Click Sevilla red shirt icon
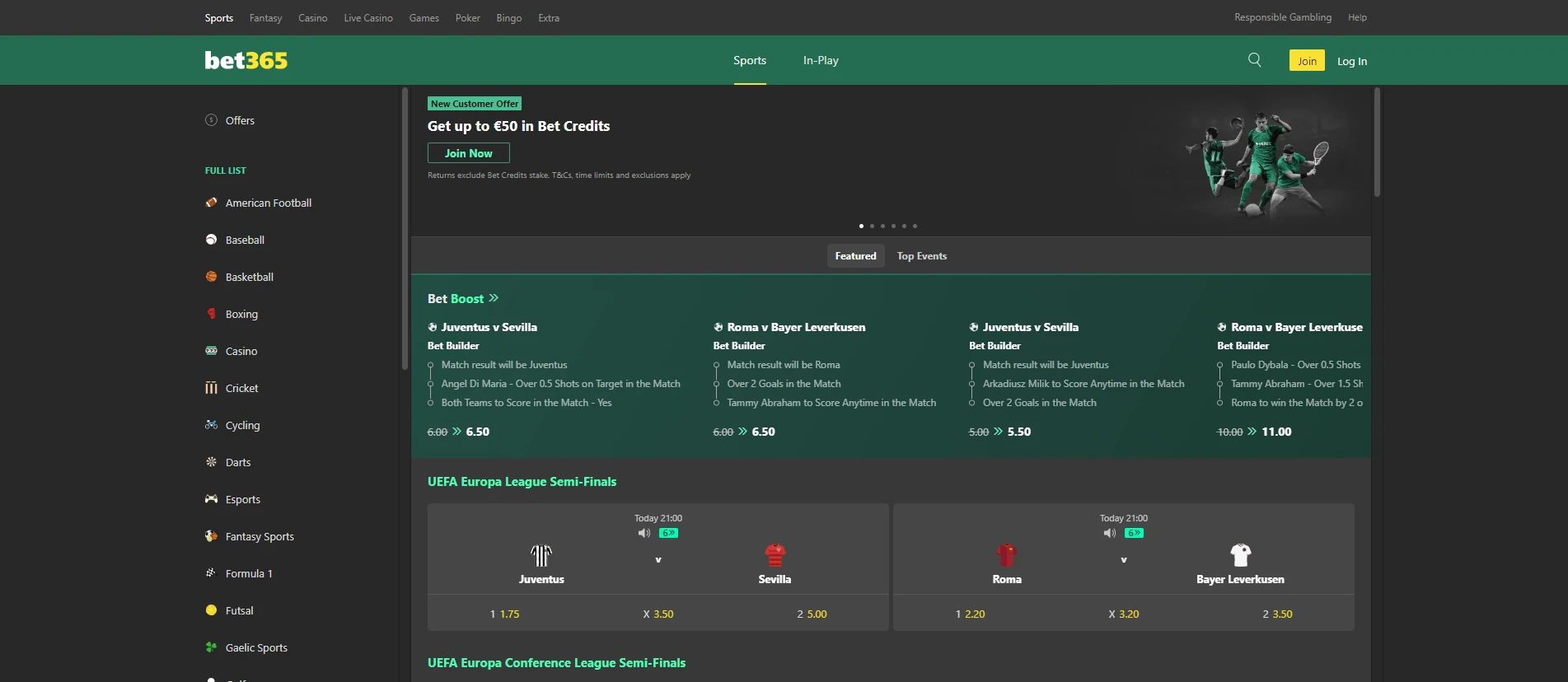The image size is (1568, 682). click(x=775, y=555)
